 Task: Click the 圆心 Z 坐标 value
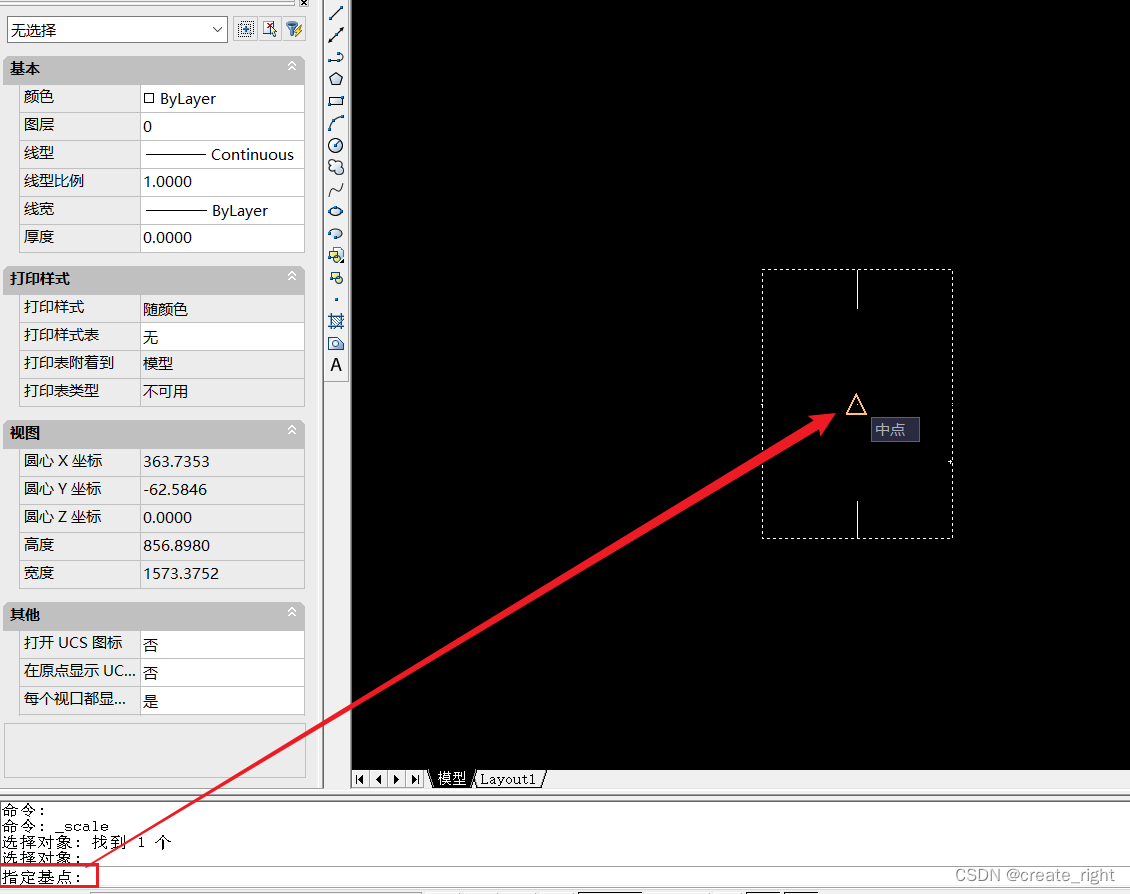(222, 519)
